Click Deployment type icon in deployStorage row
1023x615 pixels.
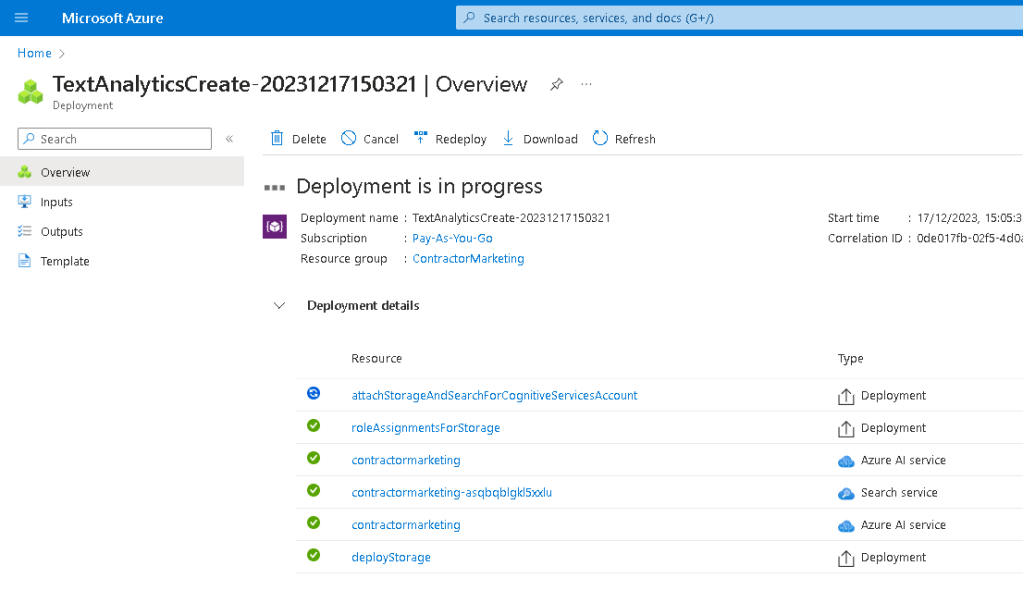pyautogui.click(x=846, y=558)
